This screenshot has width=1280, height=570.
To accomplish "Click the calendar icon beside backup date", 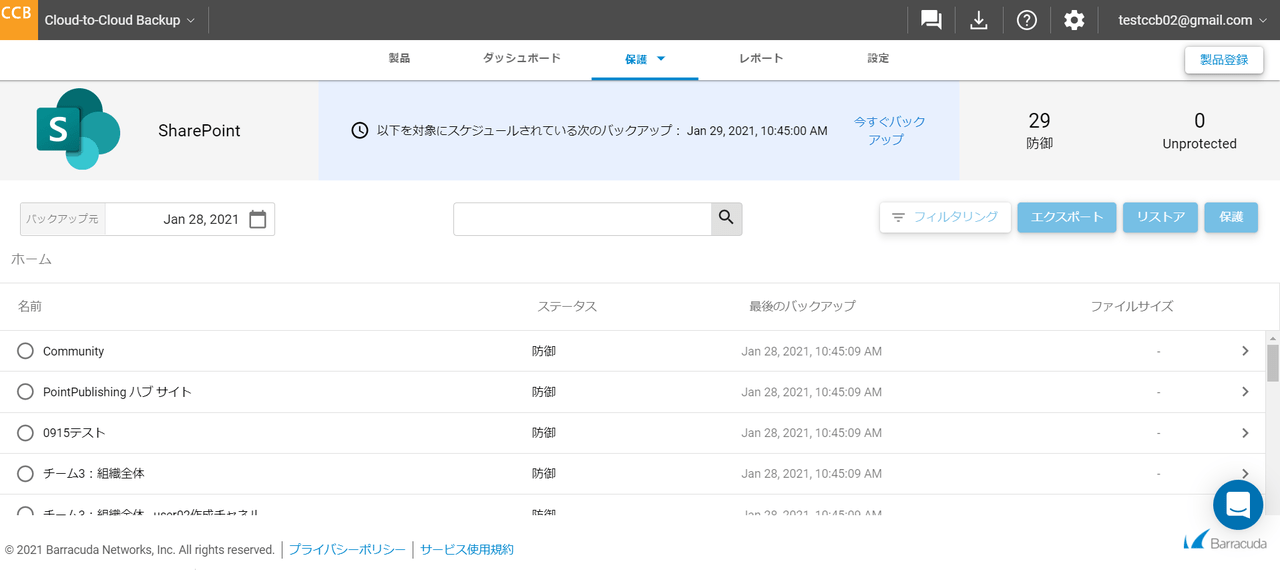I will point(258,219).
